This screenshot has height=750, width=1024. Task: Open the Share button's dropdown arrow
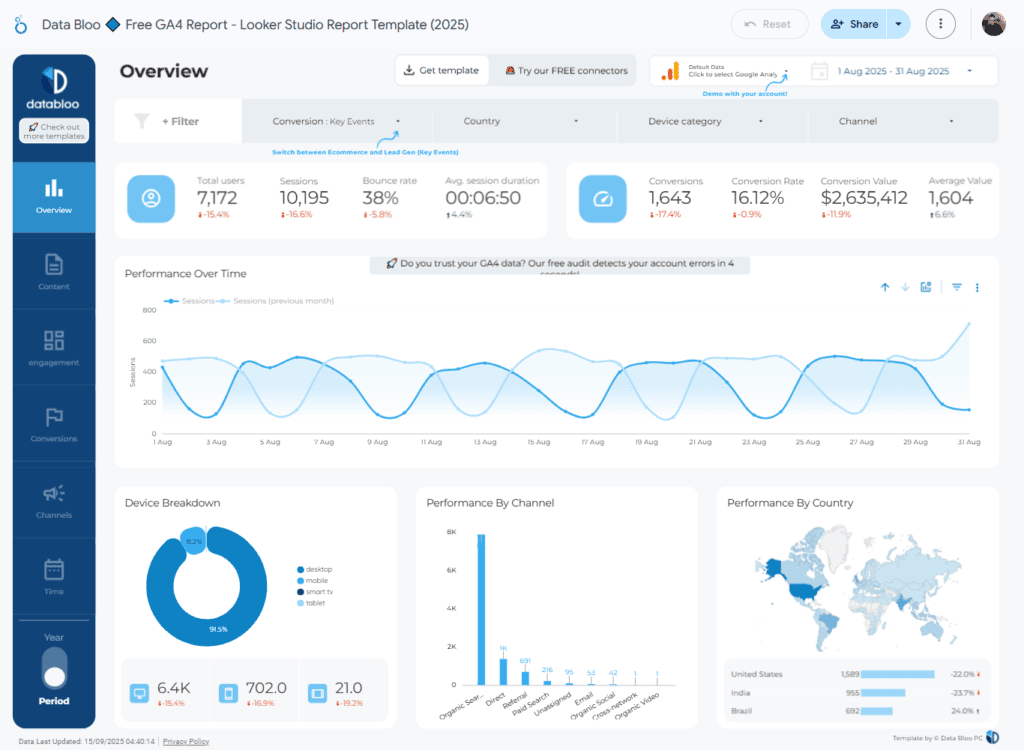click(x=898, y=23)
